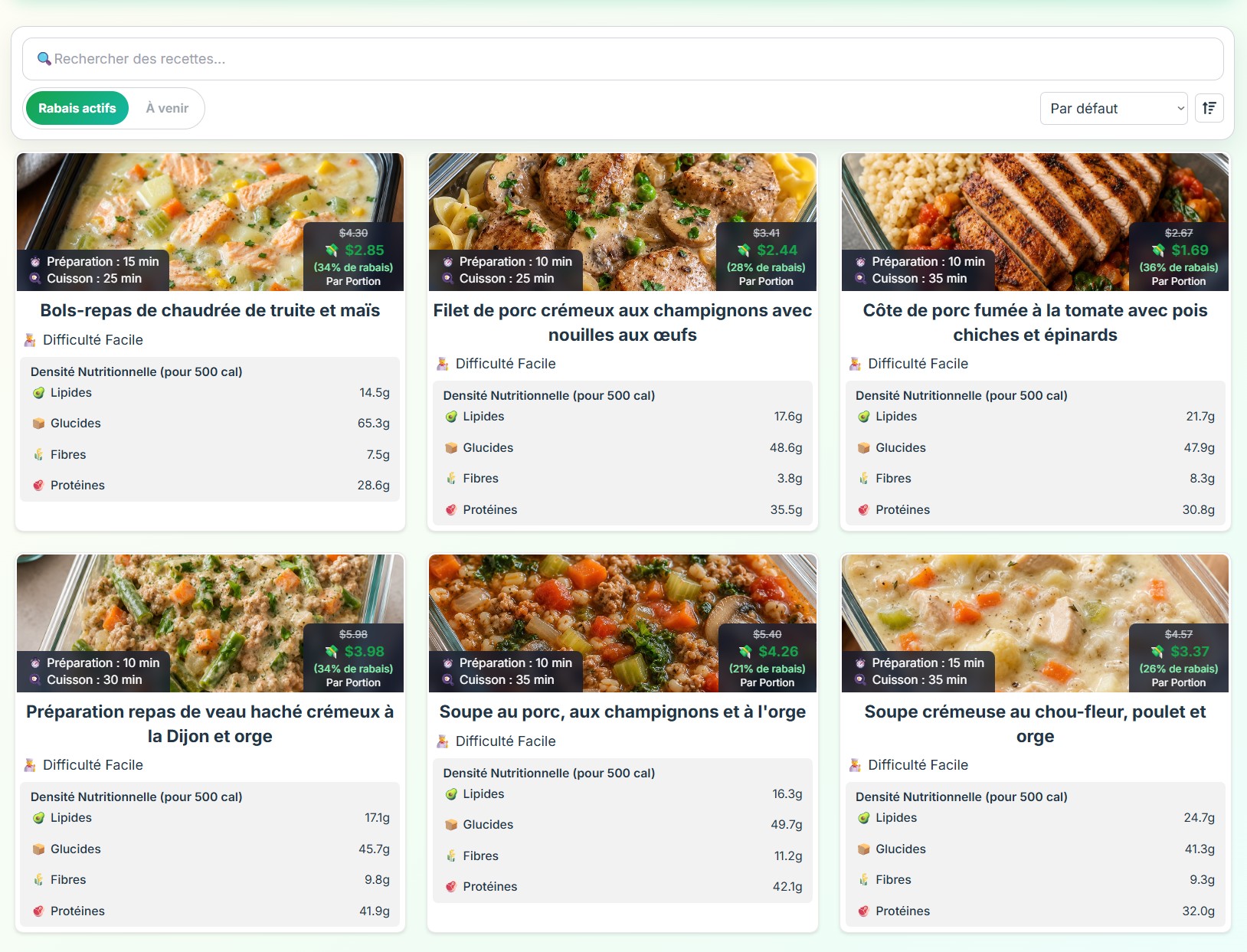Click the magnifying glass search icon
Viewport: 1247px width, 952px height.
(x=44, y=59)
